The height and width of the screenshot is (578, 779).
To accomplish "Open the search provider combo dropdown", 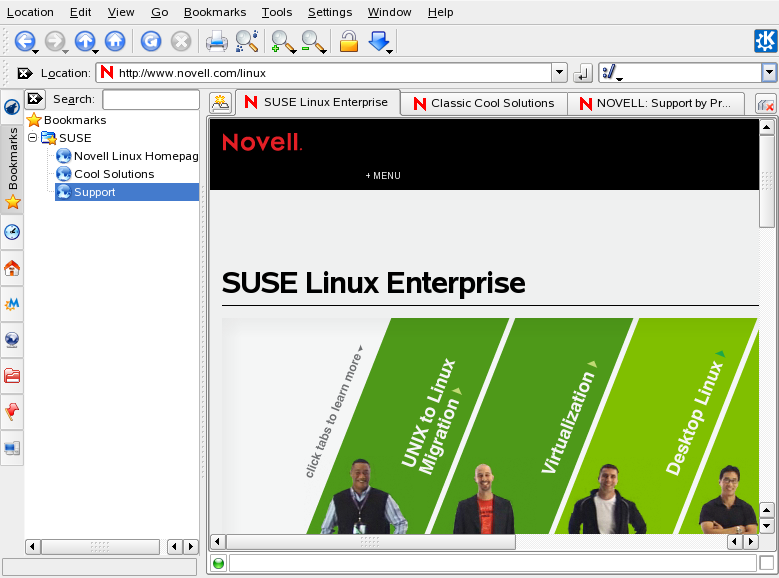I will tap(769, 73).
